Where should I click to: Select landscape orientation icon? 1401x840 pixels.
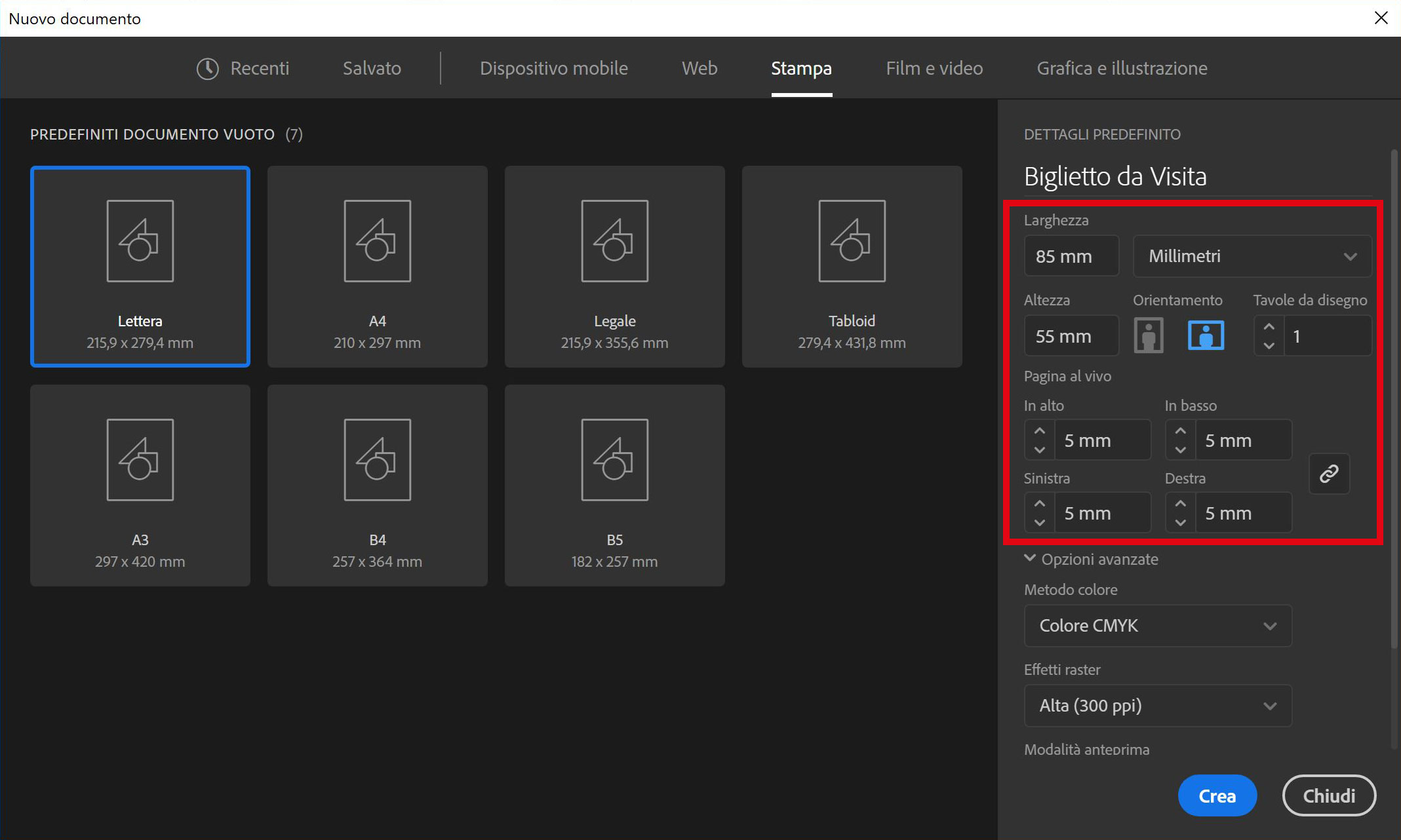tap(1206, 335)
